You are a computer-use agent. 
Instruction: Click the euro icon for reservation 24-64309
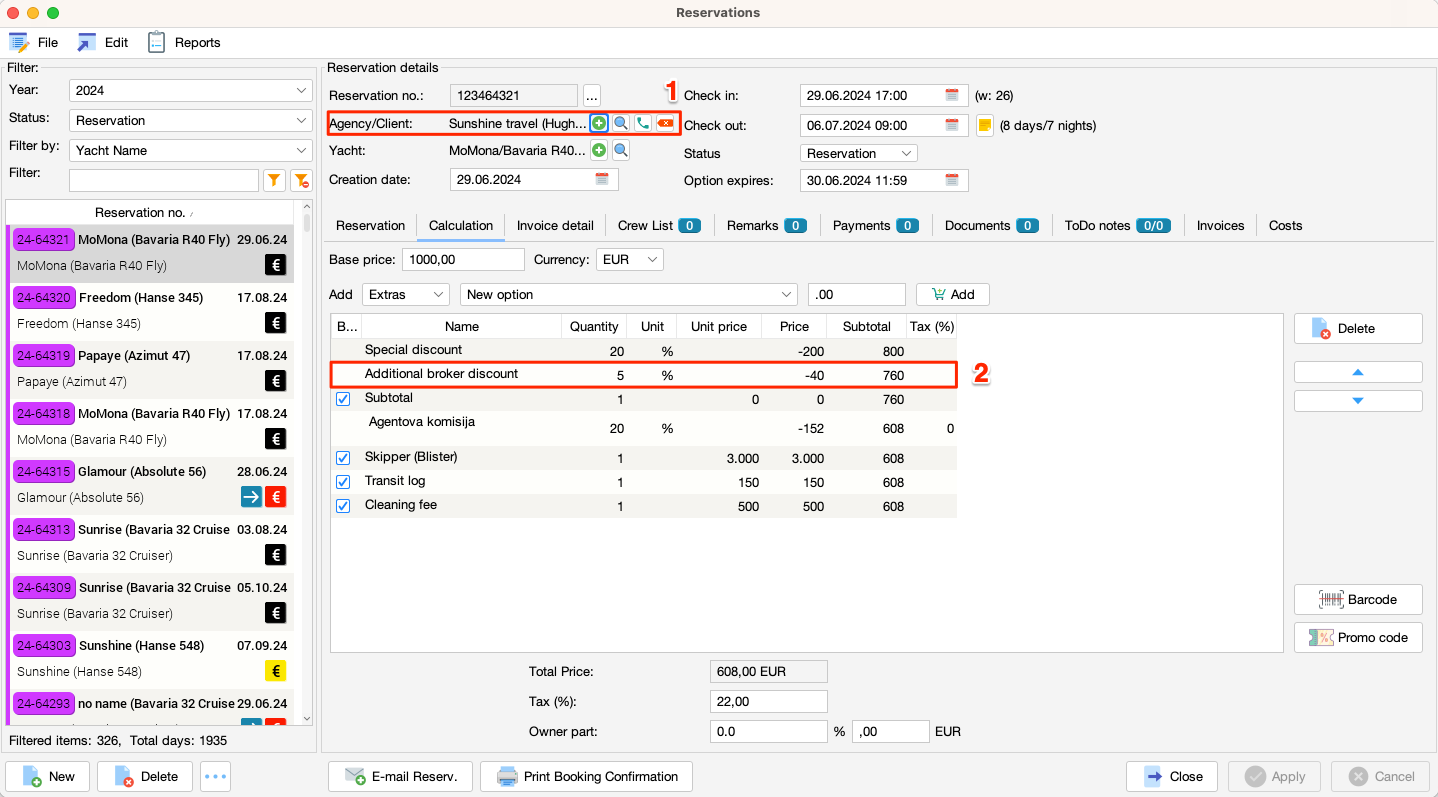(277, 613)
